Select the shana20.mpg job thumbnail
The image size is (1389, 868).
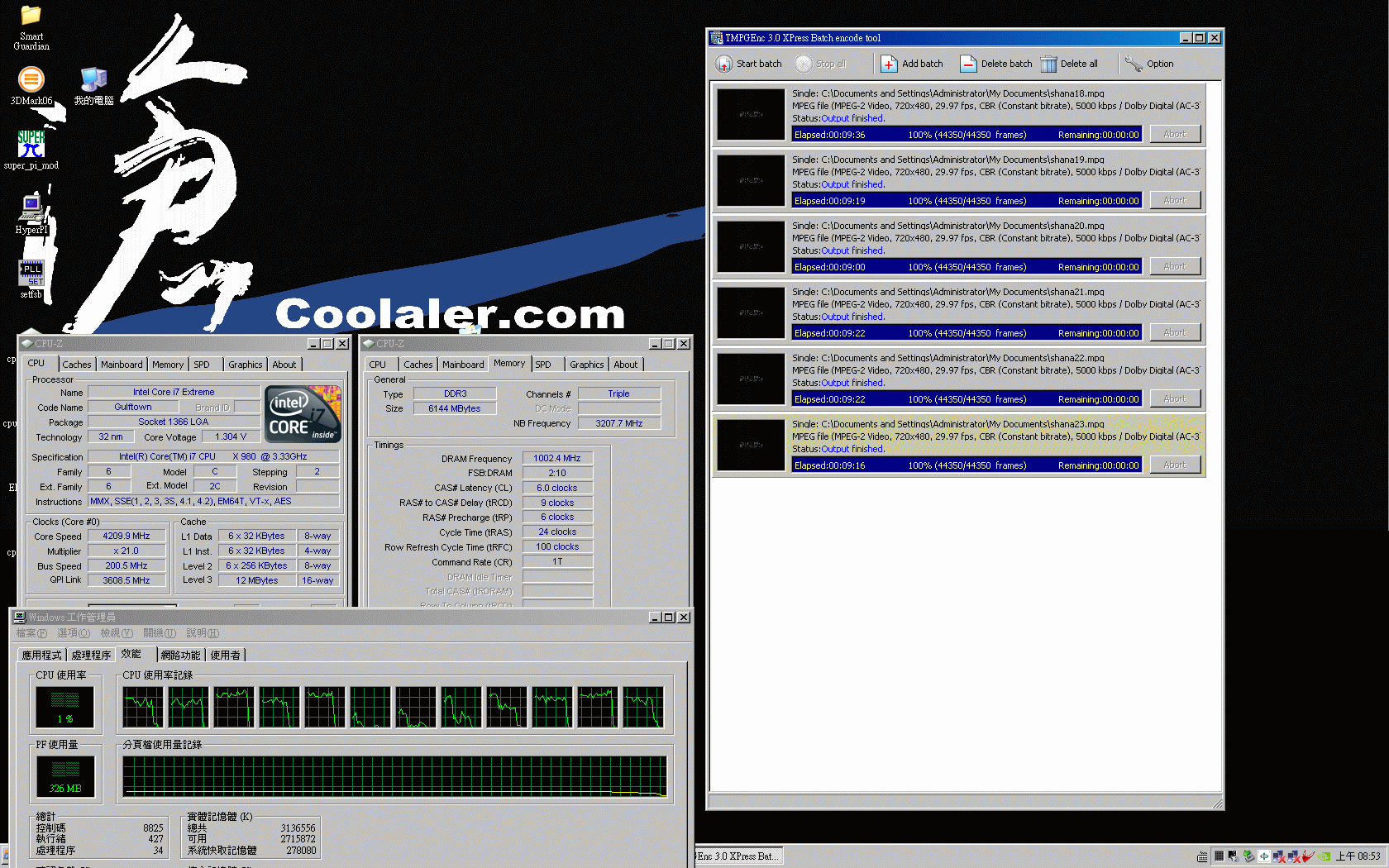click(751, 246)
